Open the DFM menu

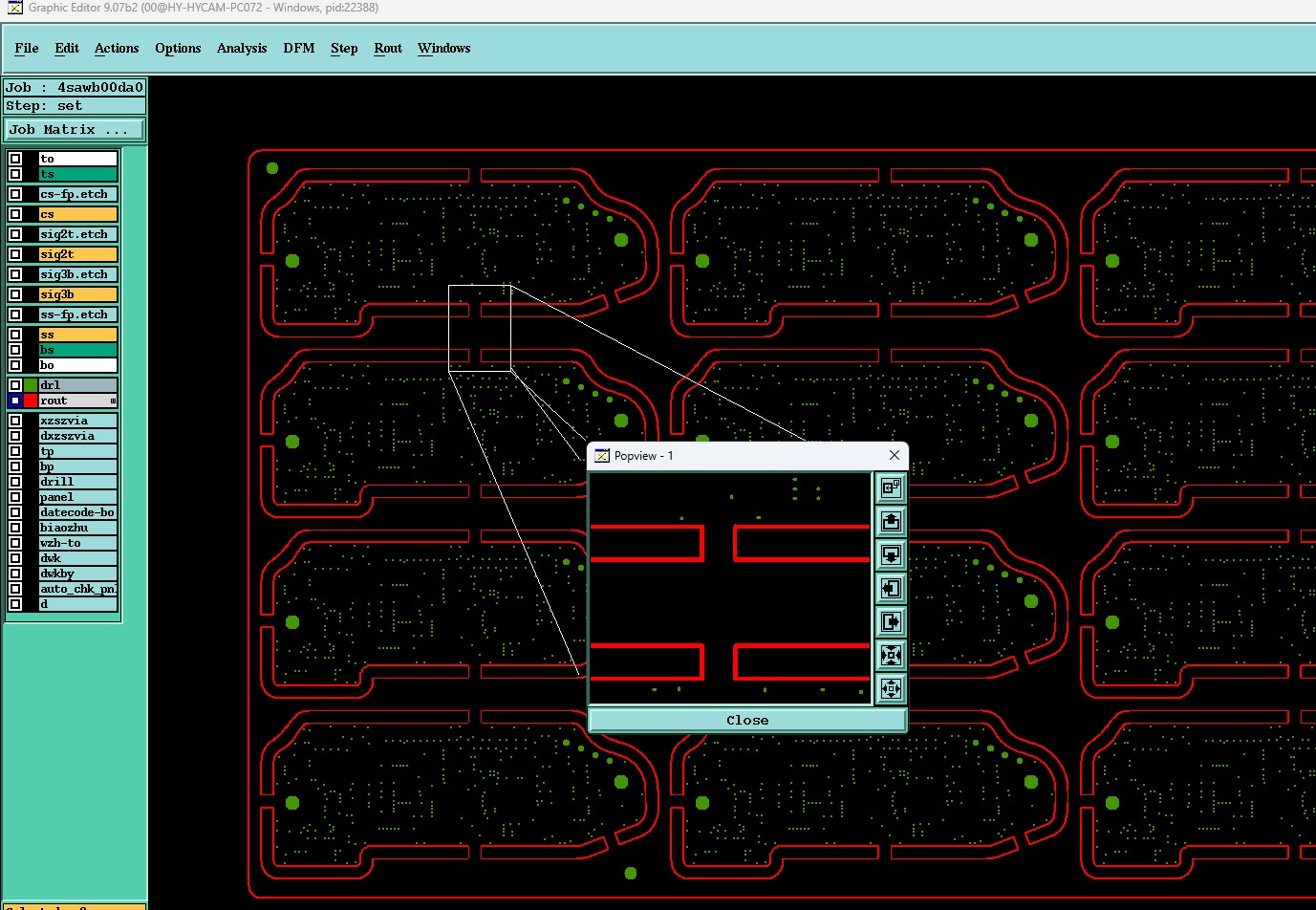299,48
